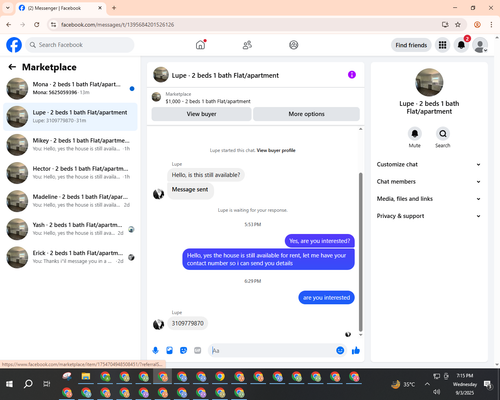500x400 pixels.
Task: Open Erick's 2 beds 1 bath conversation
Action: click(70, 257)
